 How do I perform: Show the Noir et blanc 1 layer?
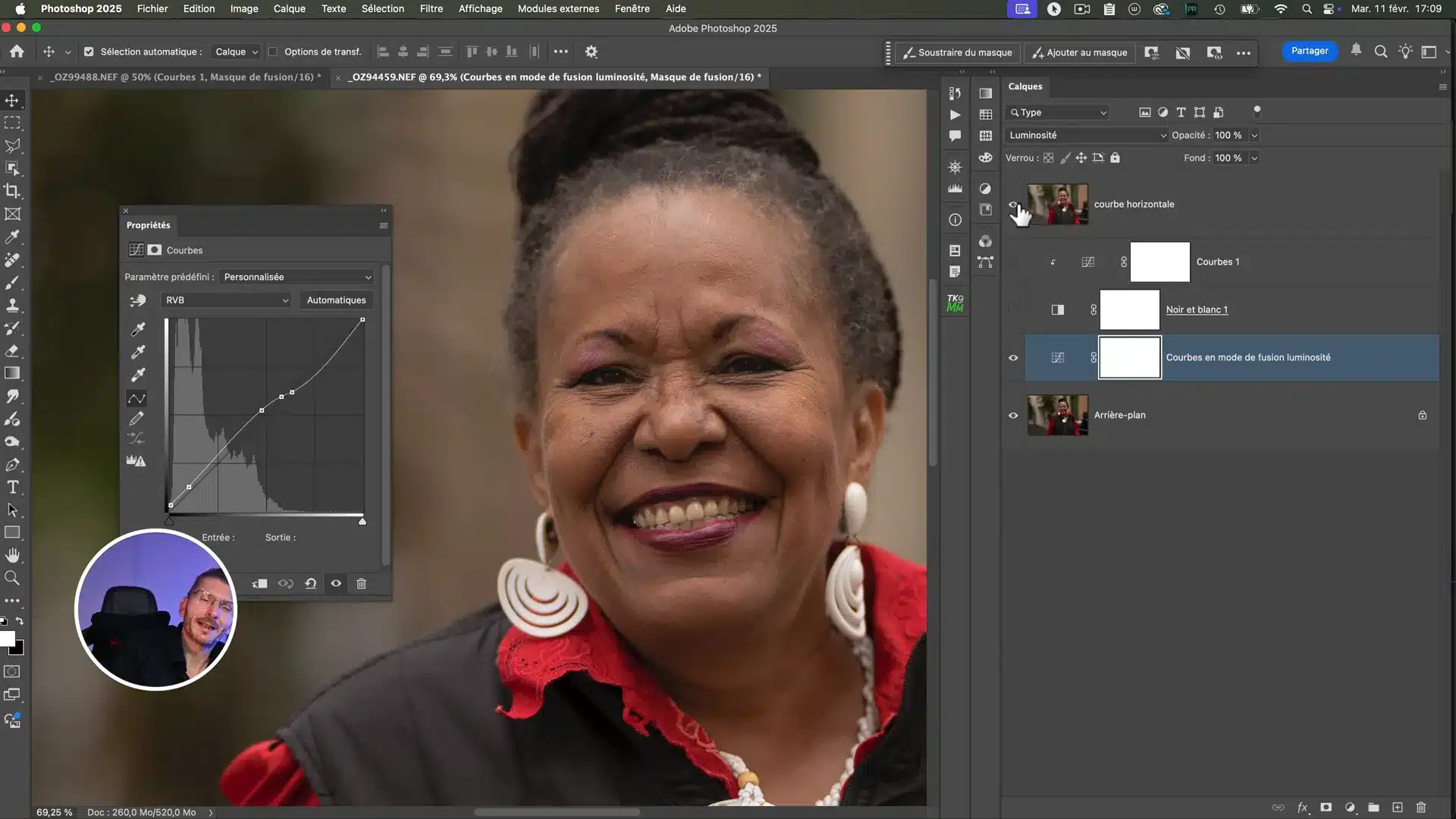coord(1013,309)
